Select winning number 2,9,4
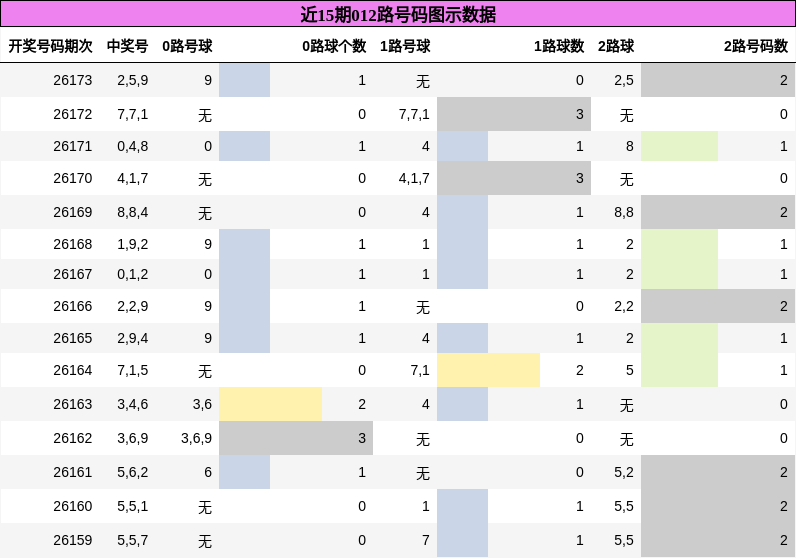Viewport: 796px width, 558px height. click(x=132, y=338)
